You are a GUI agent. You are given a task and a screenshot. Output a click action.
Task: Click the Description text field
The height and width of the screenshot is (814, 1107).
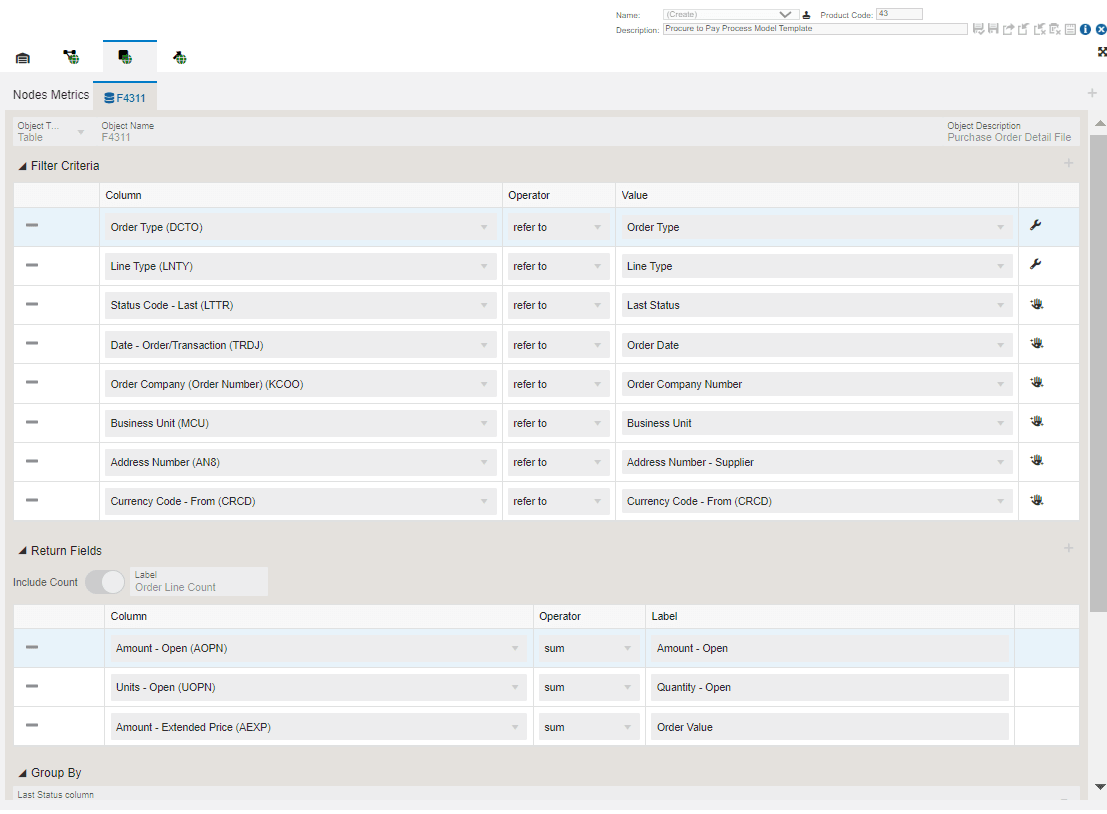click(x=815, y=29)
